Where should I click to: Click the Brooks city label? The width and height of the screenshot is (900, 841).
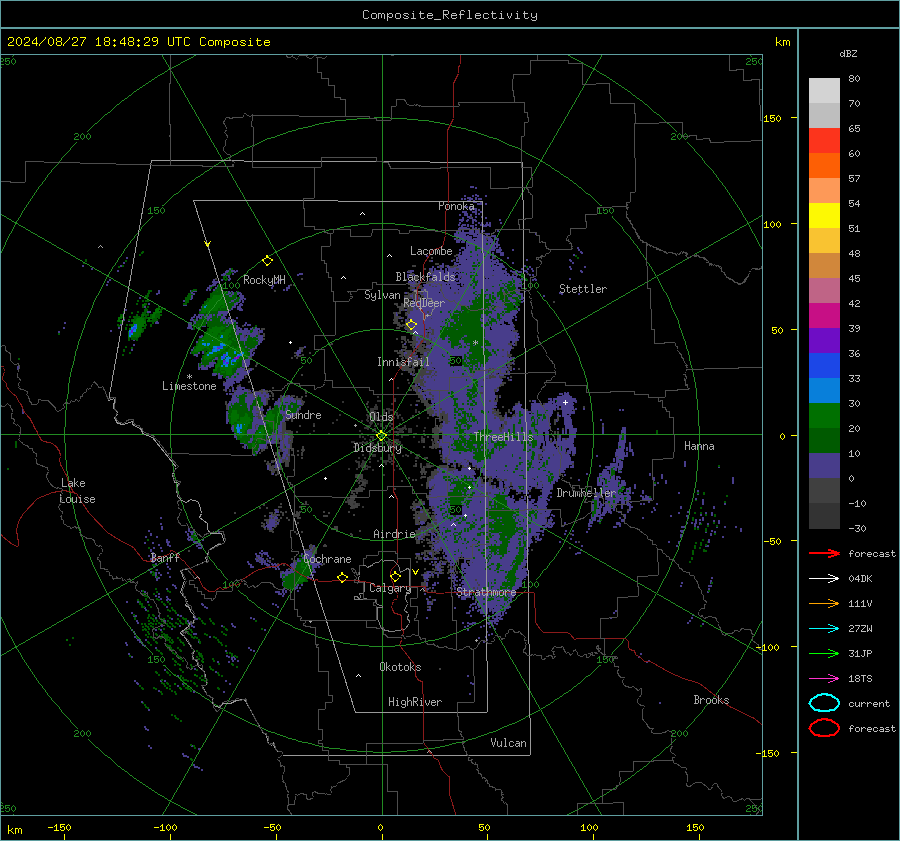click(x=711, y=700)
